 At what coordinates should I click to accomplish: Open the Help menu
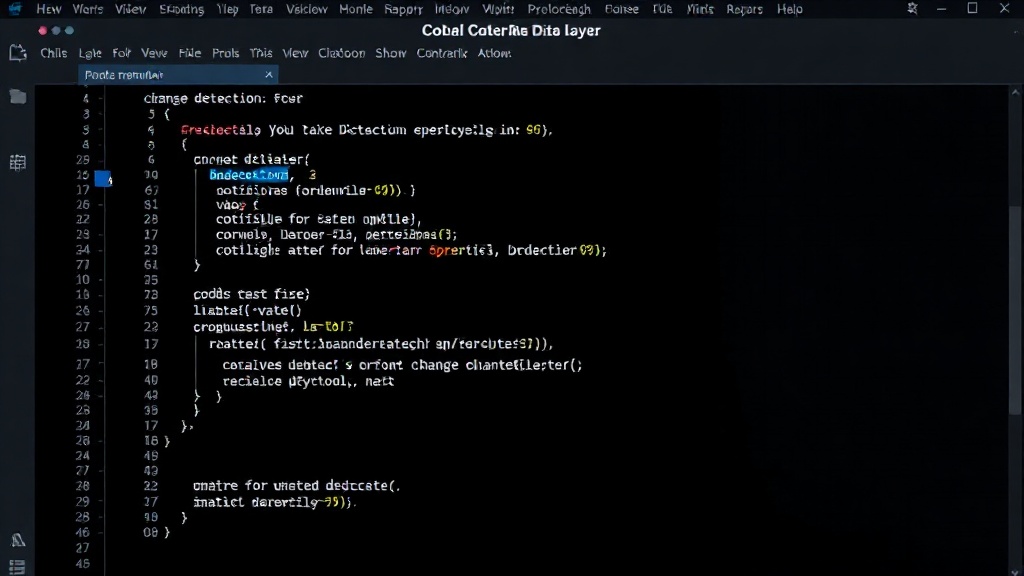pyautogui.click(x=790, y=9)
